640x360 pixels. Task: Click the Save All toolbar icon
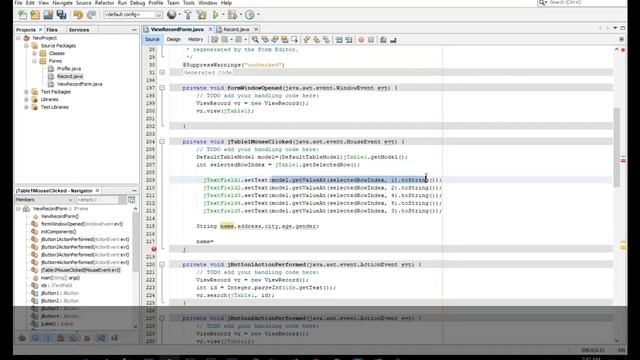(62, 15)
